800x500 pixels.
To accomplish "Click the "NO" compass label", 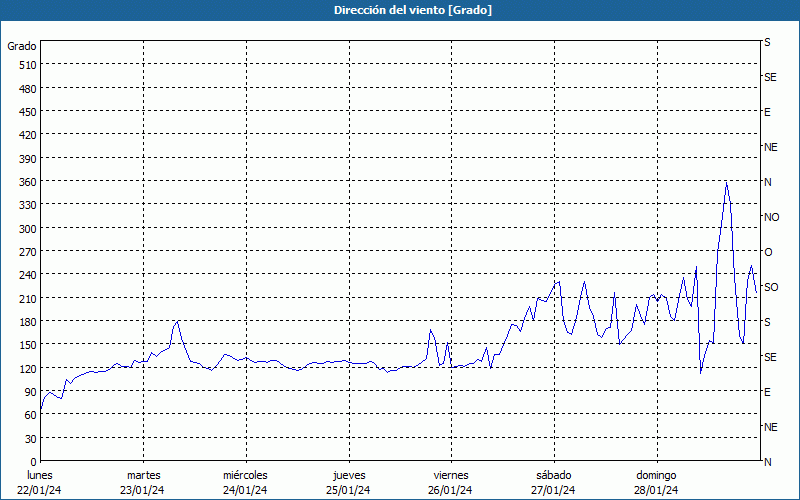I will tap(771, 217).
